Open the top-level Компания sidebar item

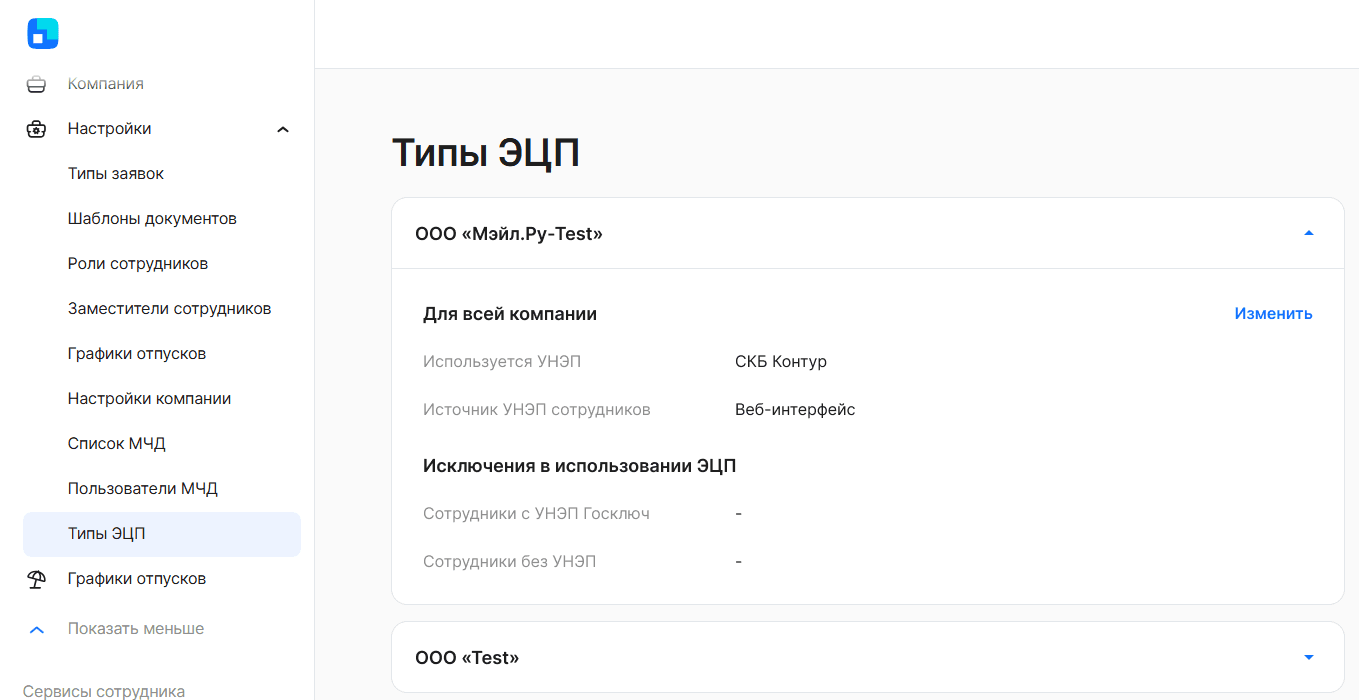(x=106, y=84)
